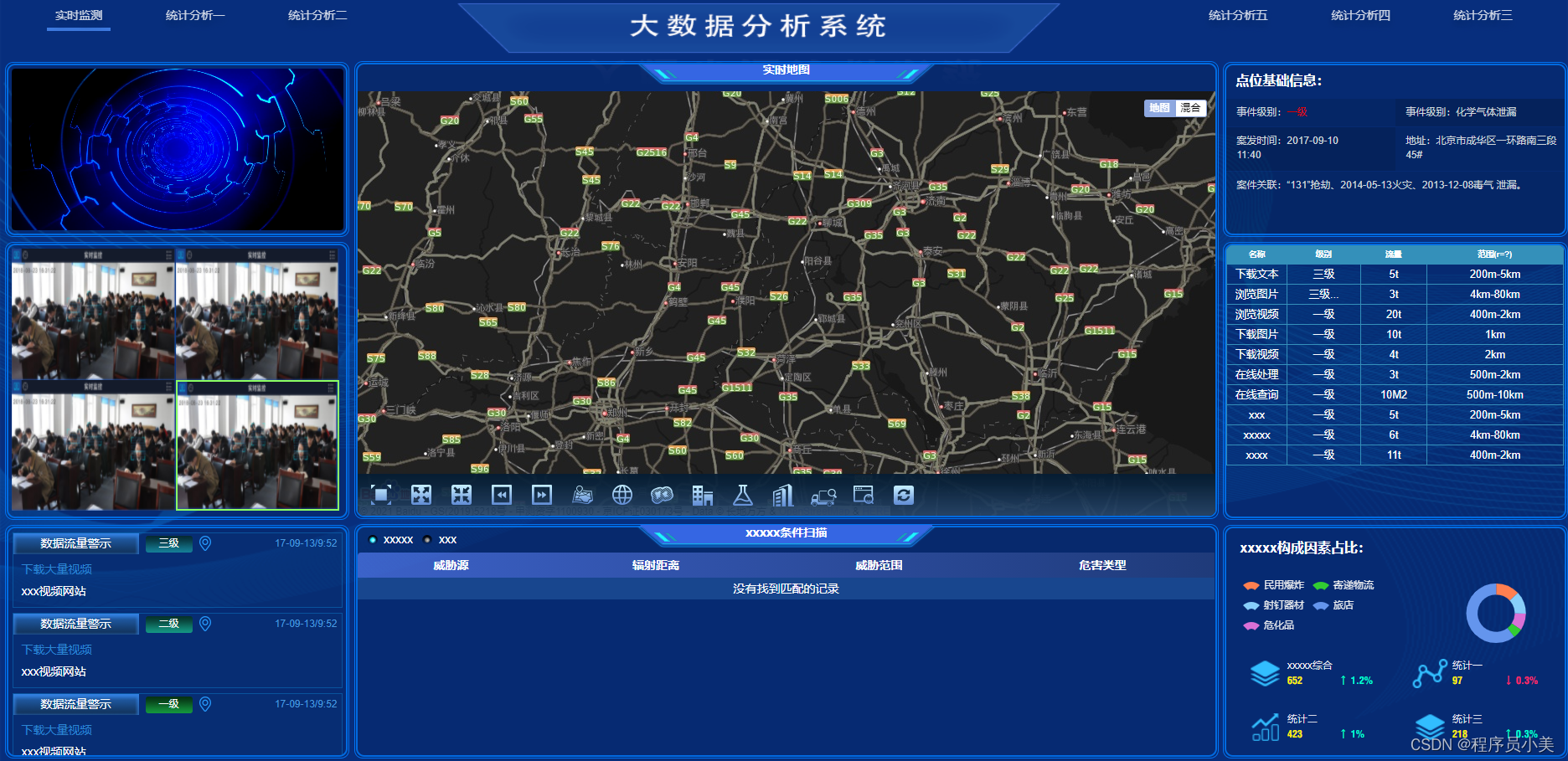Select the 在线处理 table row
This screenshot has width=1568, height=761.
(1395, 374)
